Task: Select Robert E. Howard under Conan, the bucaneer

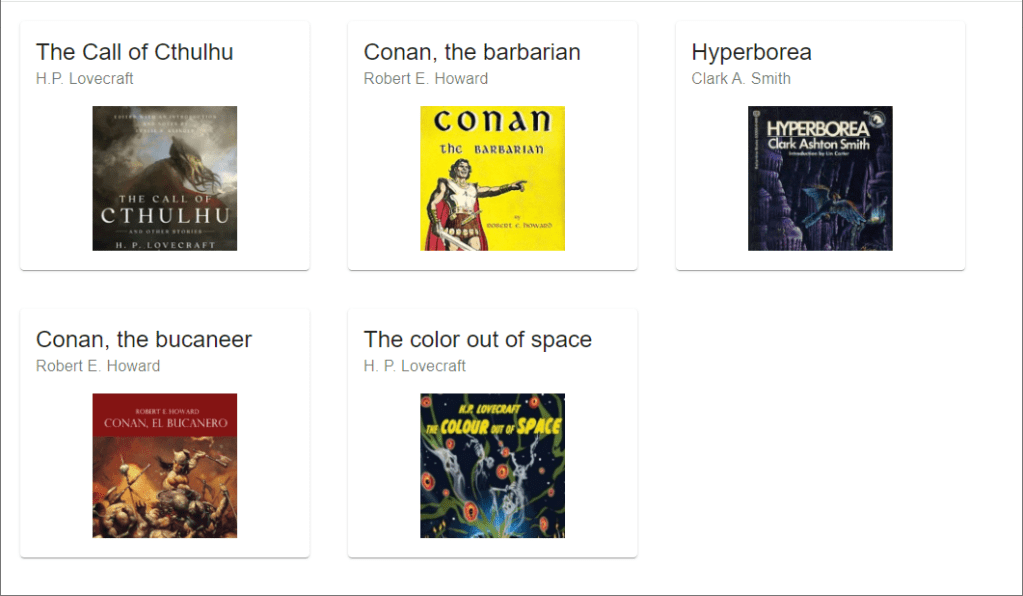Action: coord(98,366)
